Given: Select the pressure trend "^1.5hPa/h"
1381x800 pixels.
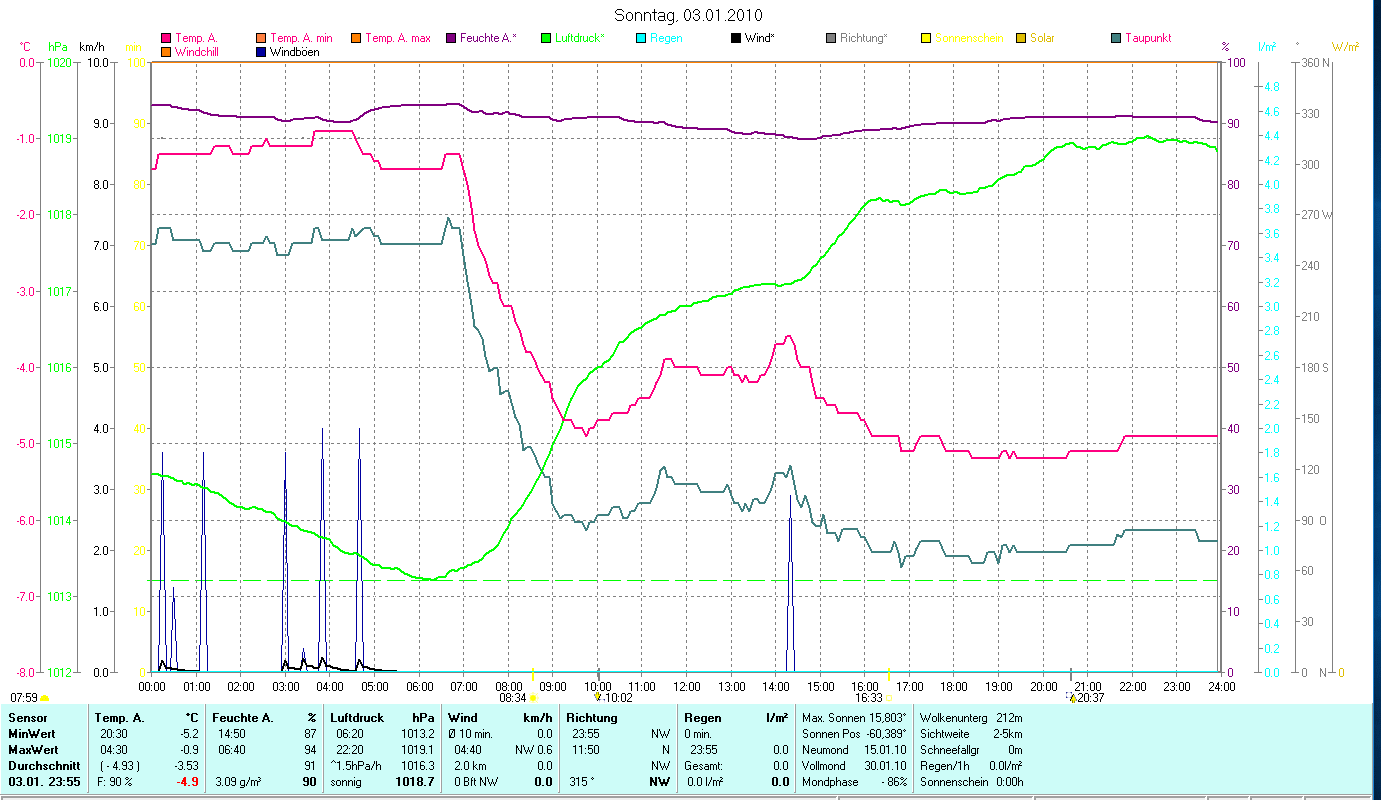Looking at the screenshot, I should pos(357,766).
